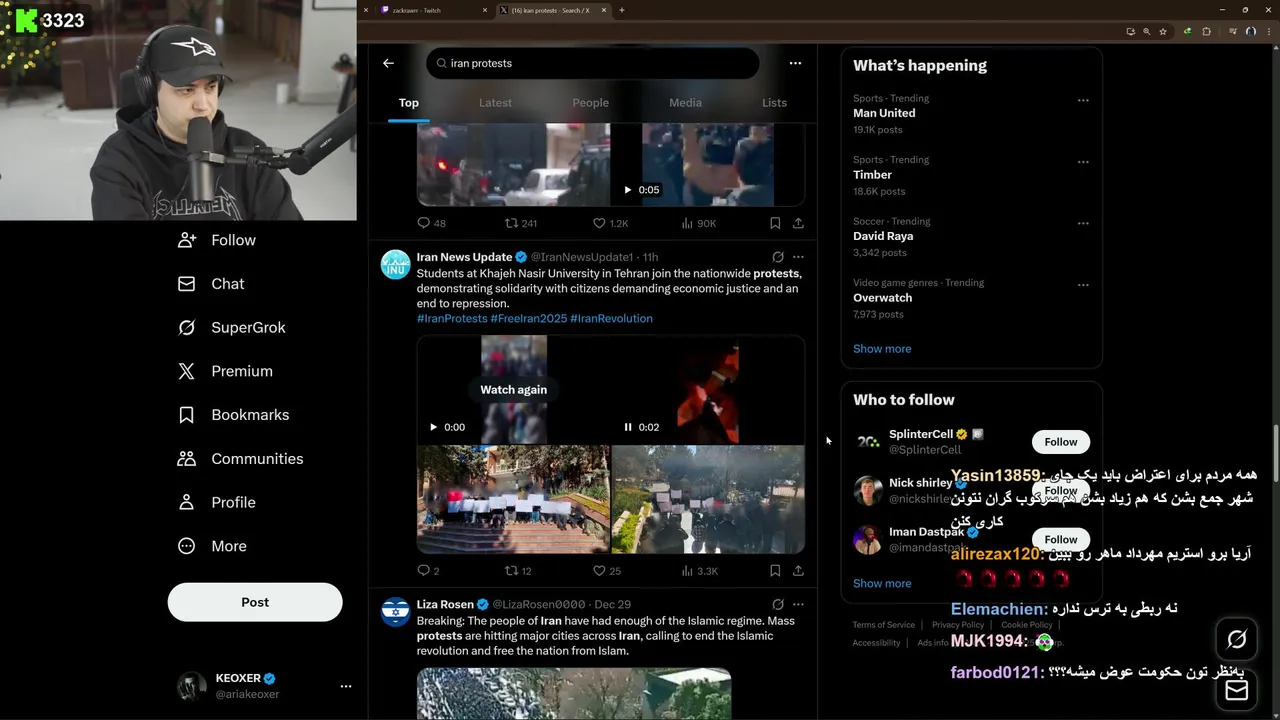Open Profile from the sidebar

click(216, 503)
